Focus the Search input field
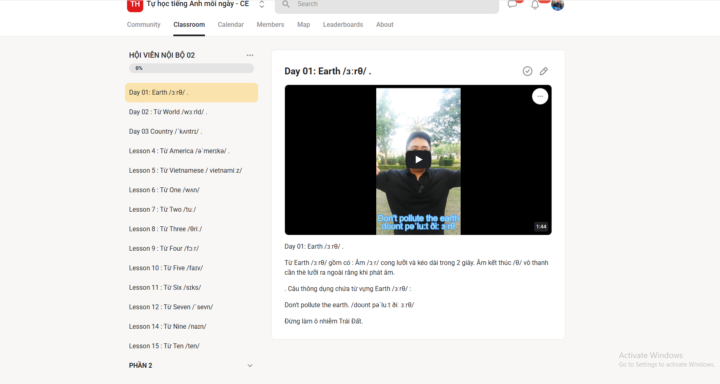 (387, 5)
